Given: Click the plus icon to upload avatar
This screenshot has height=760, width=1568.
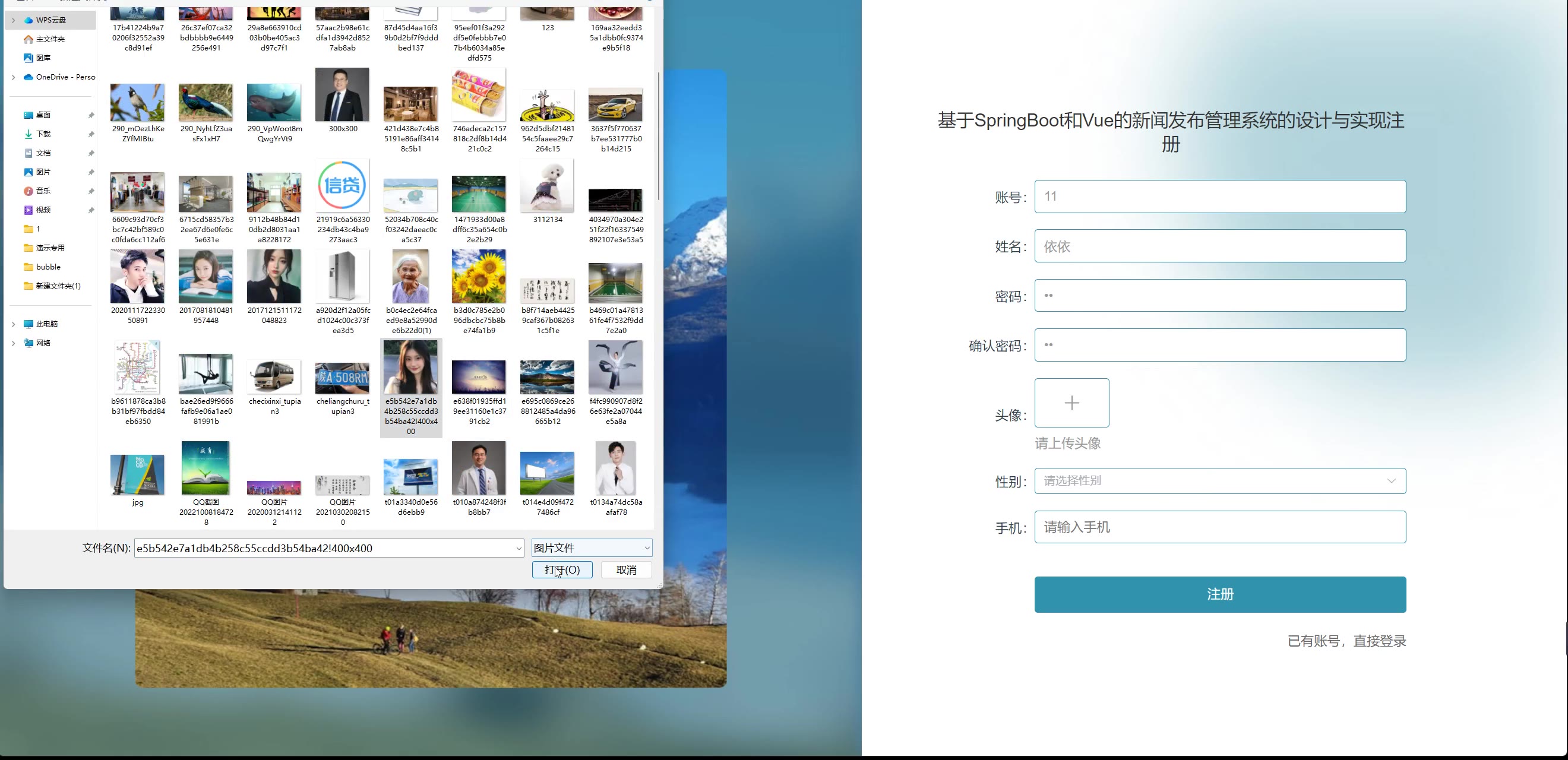Looking at the screenshot, I should (x=1071, y=403).
